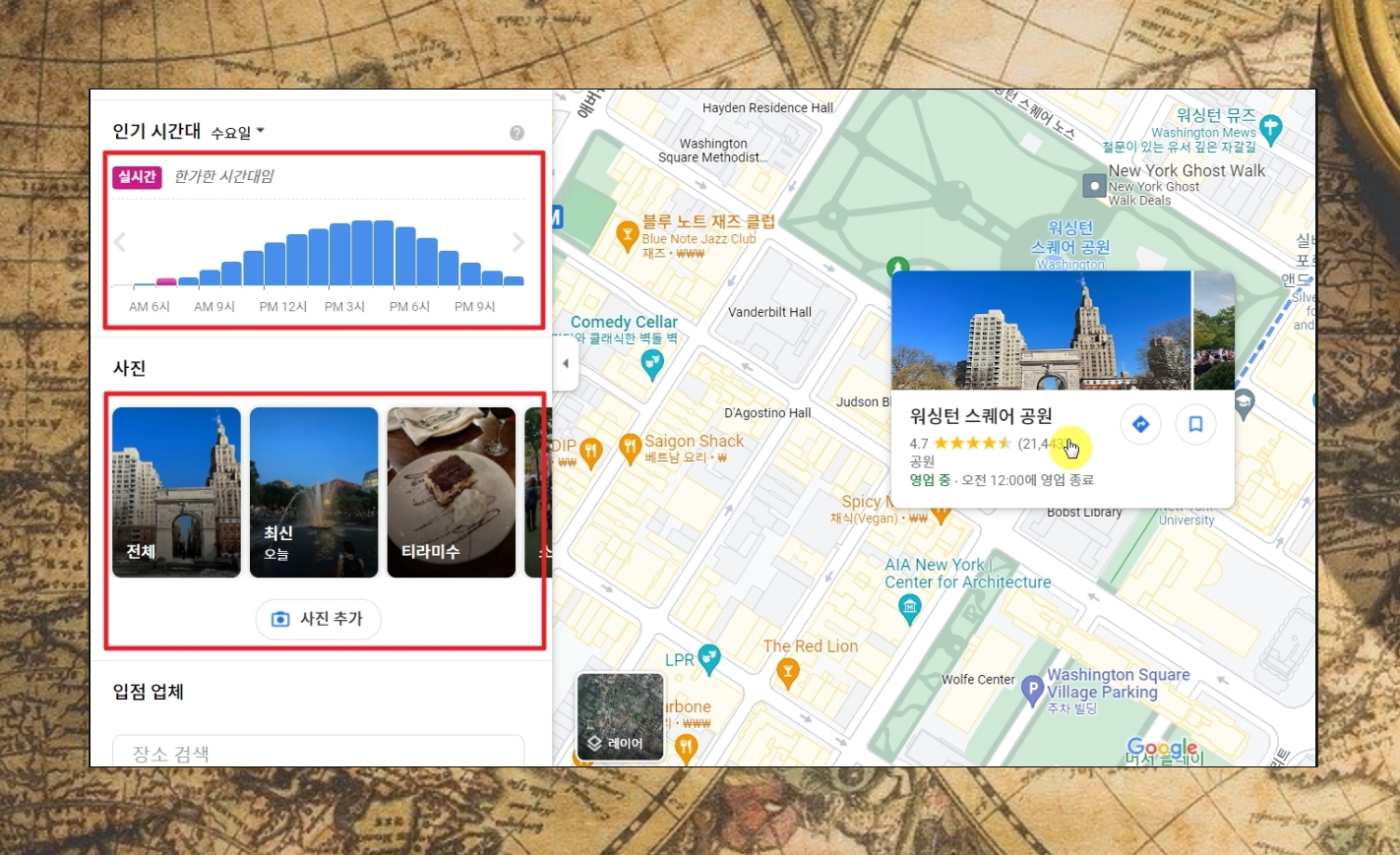Click the 사진 추가 button
1400x855 pixels.
pyautogui.click(x=318, y=619)
